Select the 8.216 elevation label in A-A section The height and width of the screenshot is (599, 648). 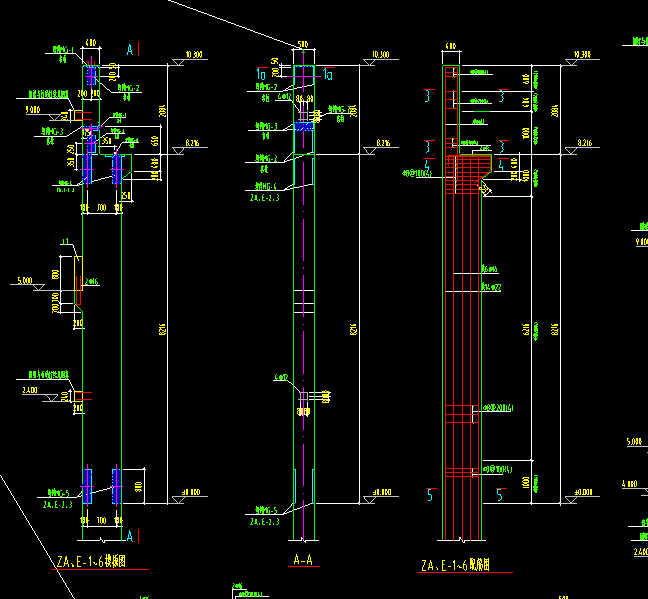coord(383,143)
